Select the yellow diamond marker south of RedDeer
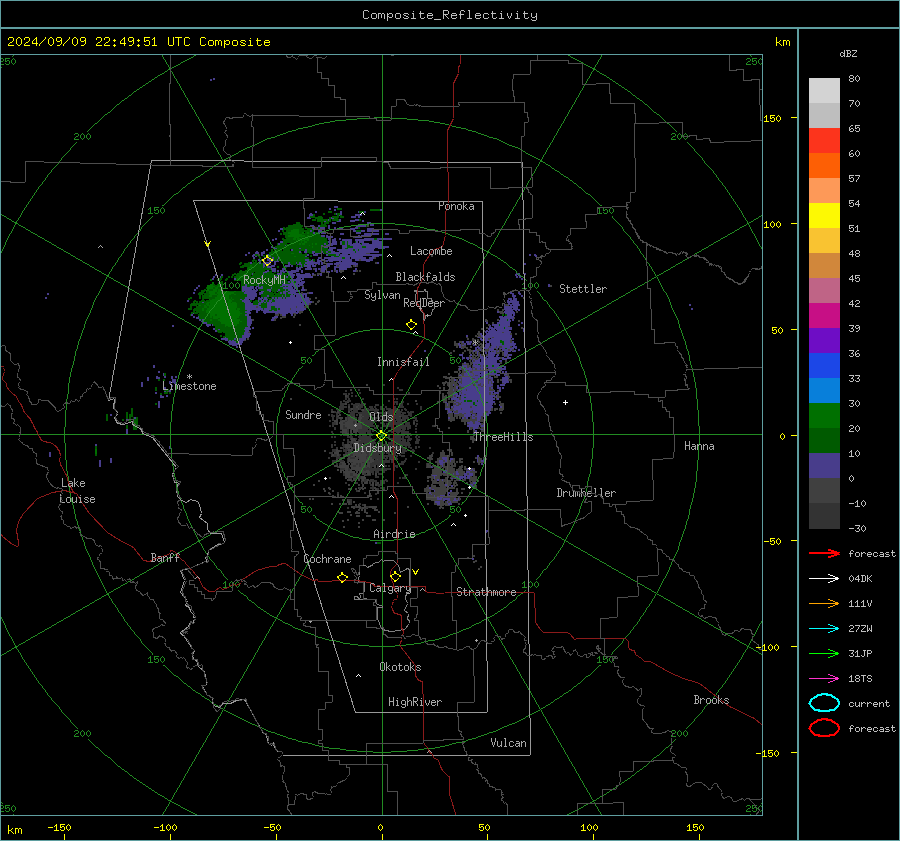This screenshot has width=900, height=841. click(412, 325)
